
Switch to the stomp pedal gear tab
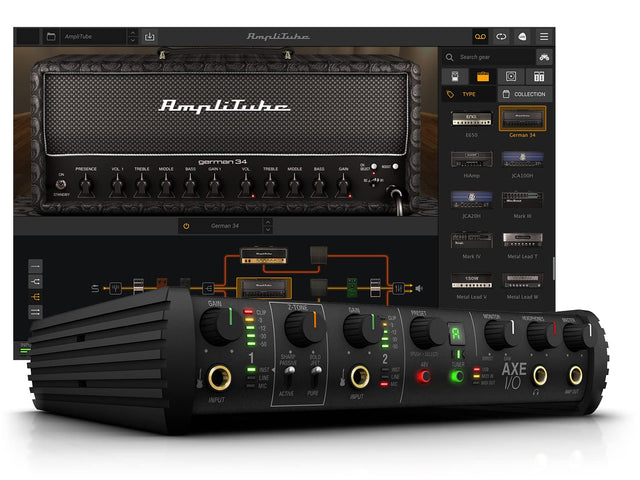pyautogui.click(x=455, y=76)
